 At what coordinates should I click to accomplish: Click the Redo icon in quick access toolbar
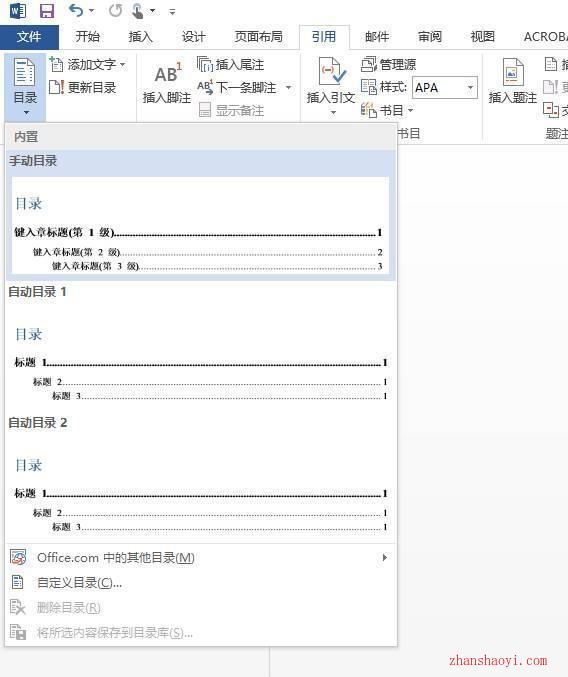115,11
